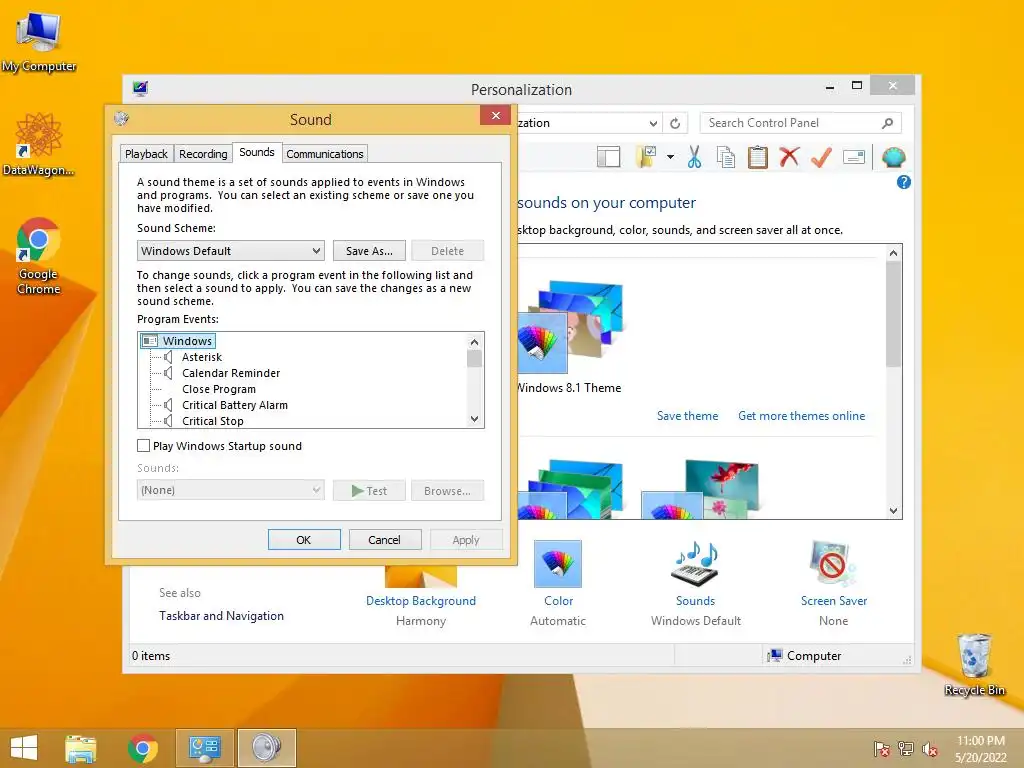Click Get more themes online link
Viewport: 1024px width, 768px height.
click(x=801, y=416)
